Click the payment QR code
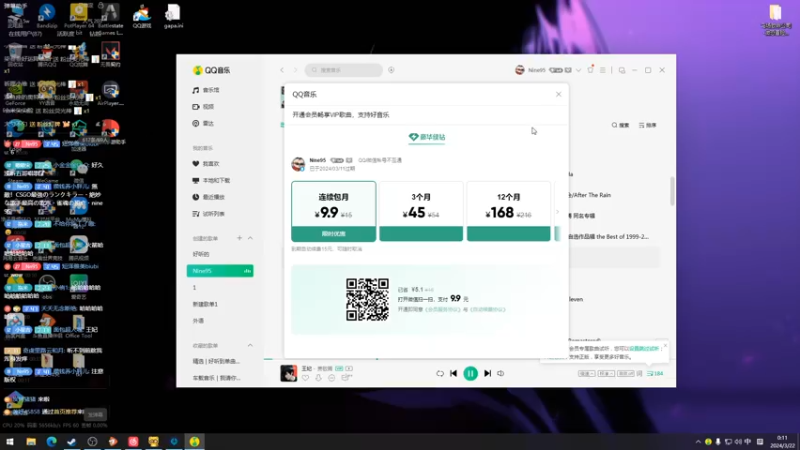 coord(367,299)
